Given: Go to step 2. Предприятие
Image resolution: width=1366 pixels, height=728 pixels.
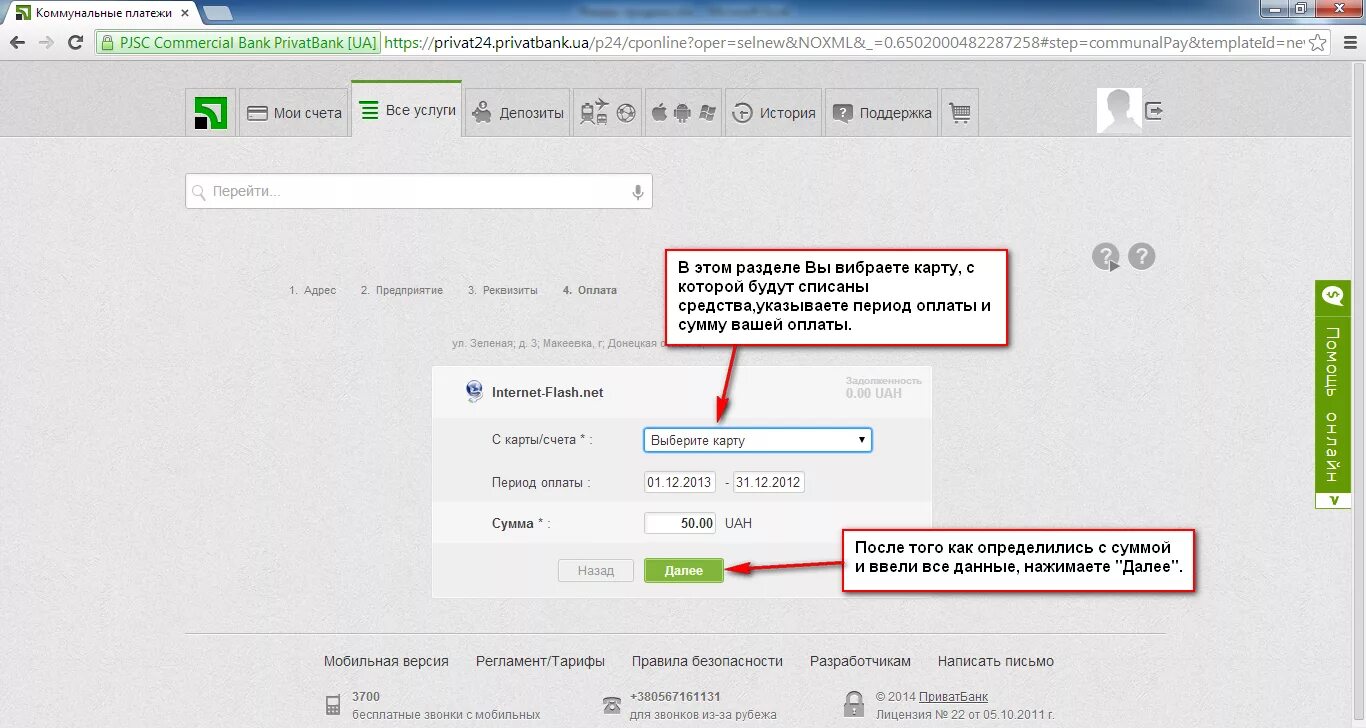Looking at the screenshot, I should pyautogui.click(x=402, y=290).
